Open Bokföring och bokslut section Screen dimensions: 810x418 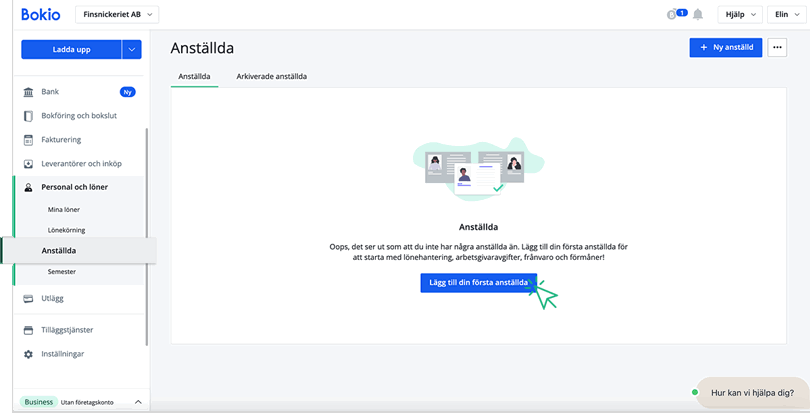pos(79,116)
